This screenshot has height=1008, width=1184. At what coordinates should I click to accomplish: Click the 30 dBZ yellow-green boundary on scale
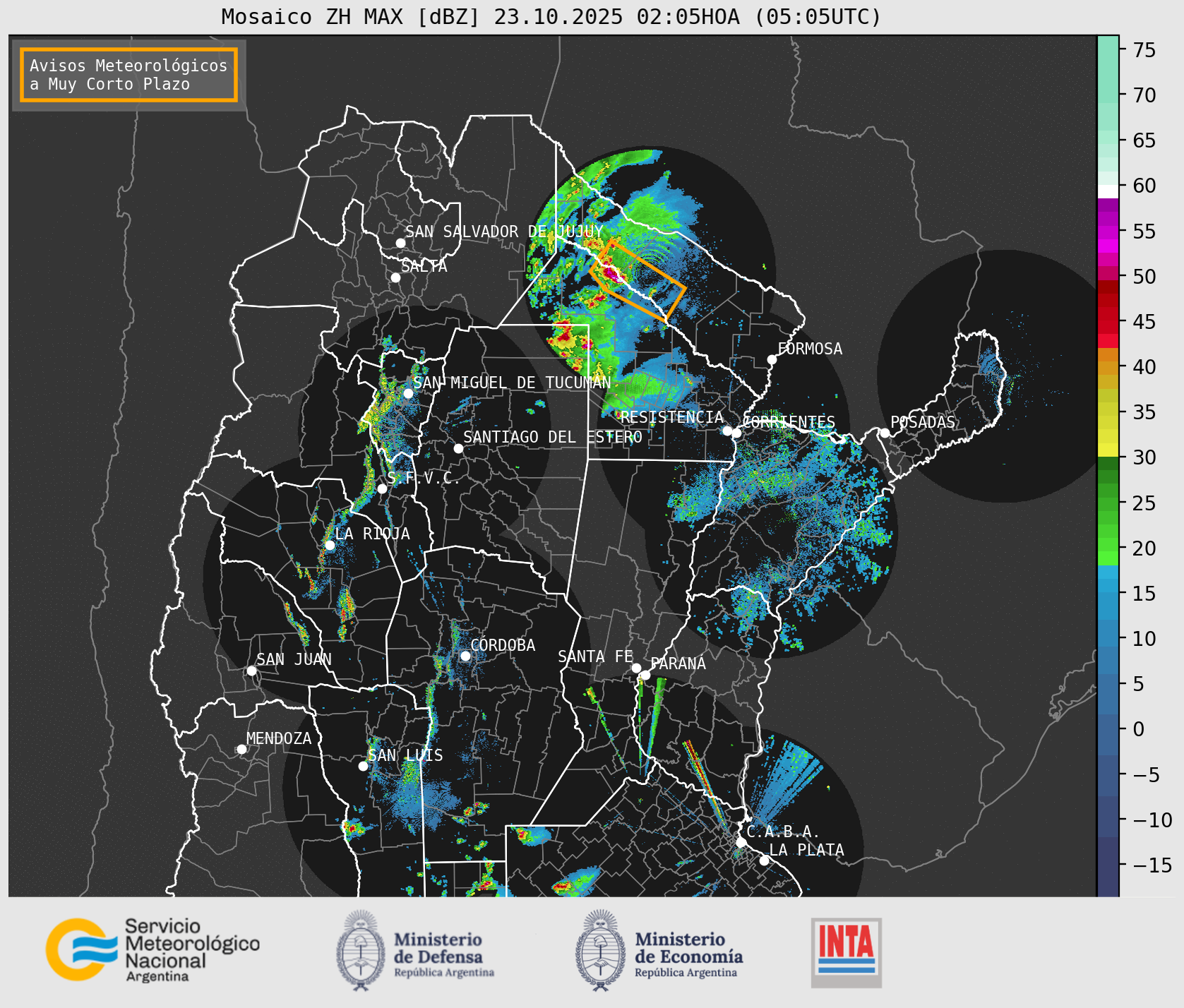(x=1108, y=457)
